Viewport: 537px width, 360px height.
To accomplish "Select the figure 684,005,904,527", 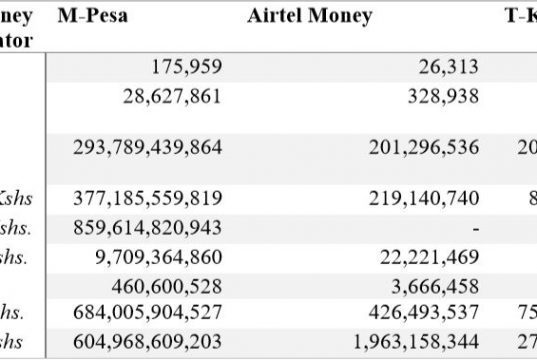I will (148, 312).
